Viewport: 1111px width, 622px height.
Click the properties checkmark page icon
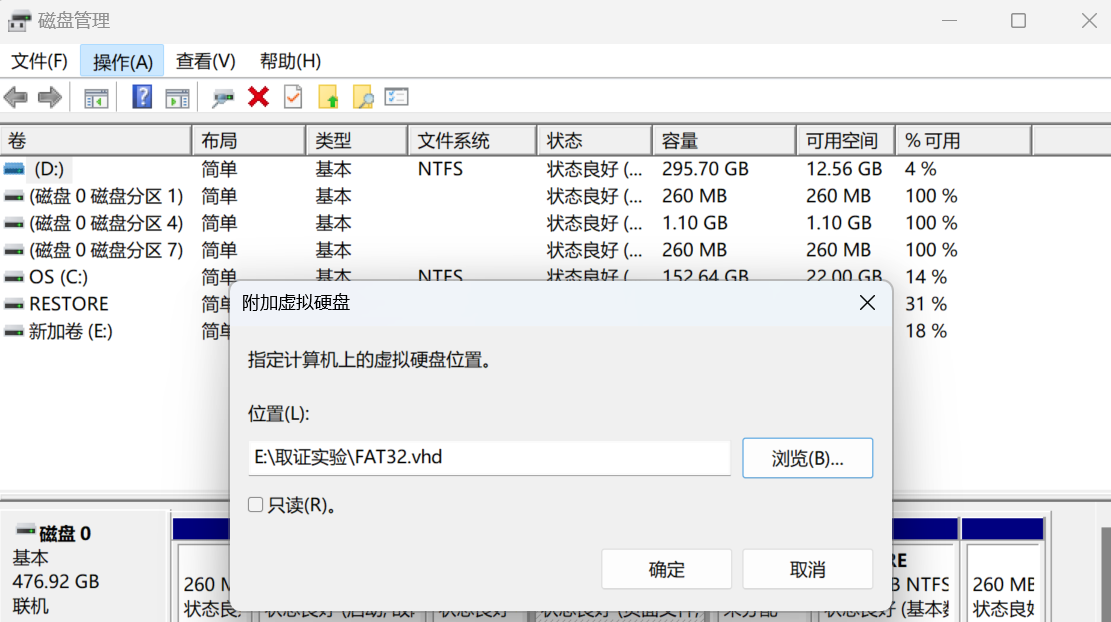click(x=293, y=97)
